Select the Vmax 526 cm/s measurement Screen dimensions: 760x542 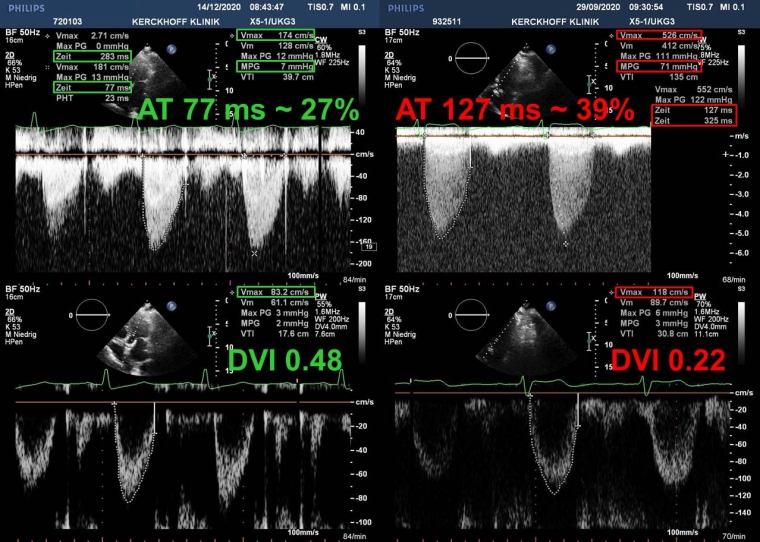(659, 35)
